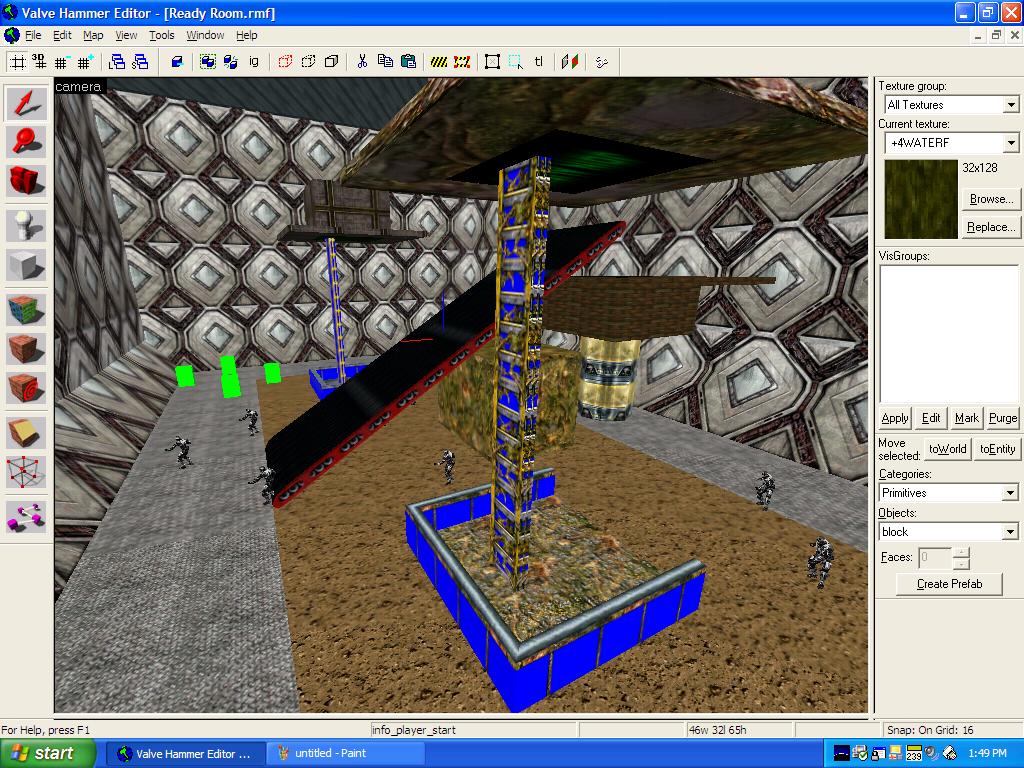This screenshot has height=768, width=1024.
Task: Toggle the 'tl' texture lock button
Action: [539, 62]
